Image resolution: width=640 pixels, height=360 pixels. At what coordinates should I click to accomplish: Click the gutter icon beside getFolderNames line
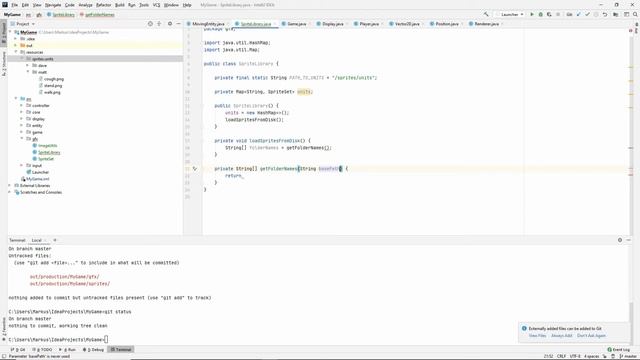tap(195, 168)
